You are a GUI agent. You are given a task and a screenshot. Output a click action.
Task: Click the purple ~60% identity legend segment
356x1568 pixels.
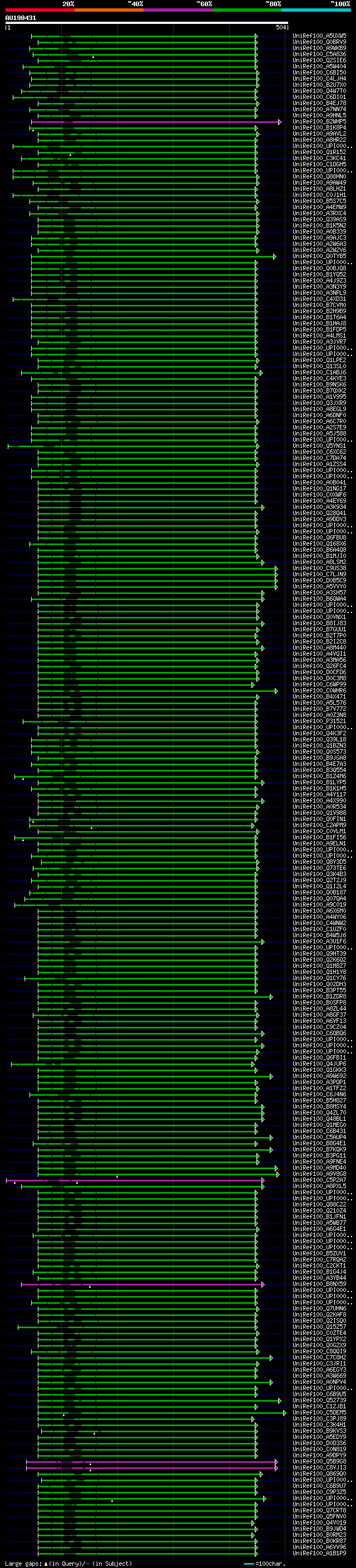coord(177,10)
